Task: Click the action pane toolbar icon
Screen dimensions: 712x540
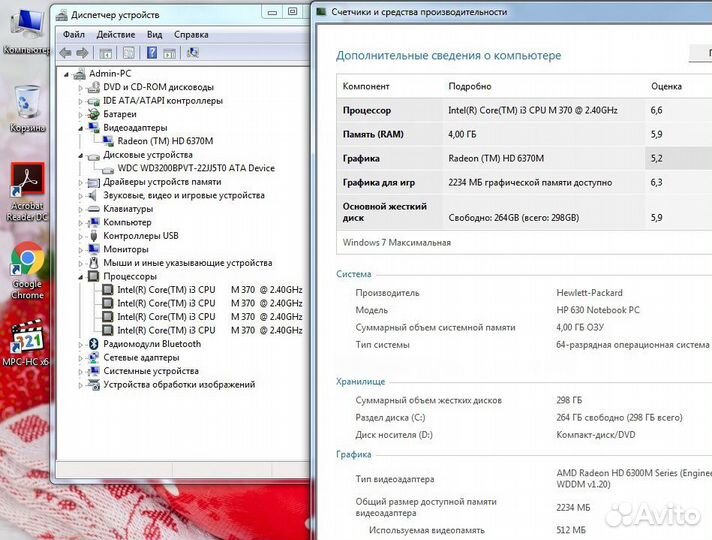Action: 169,53
